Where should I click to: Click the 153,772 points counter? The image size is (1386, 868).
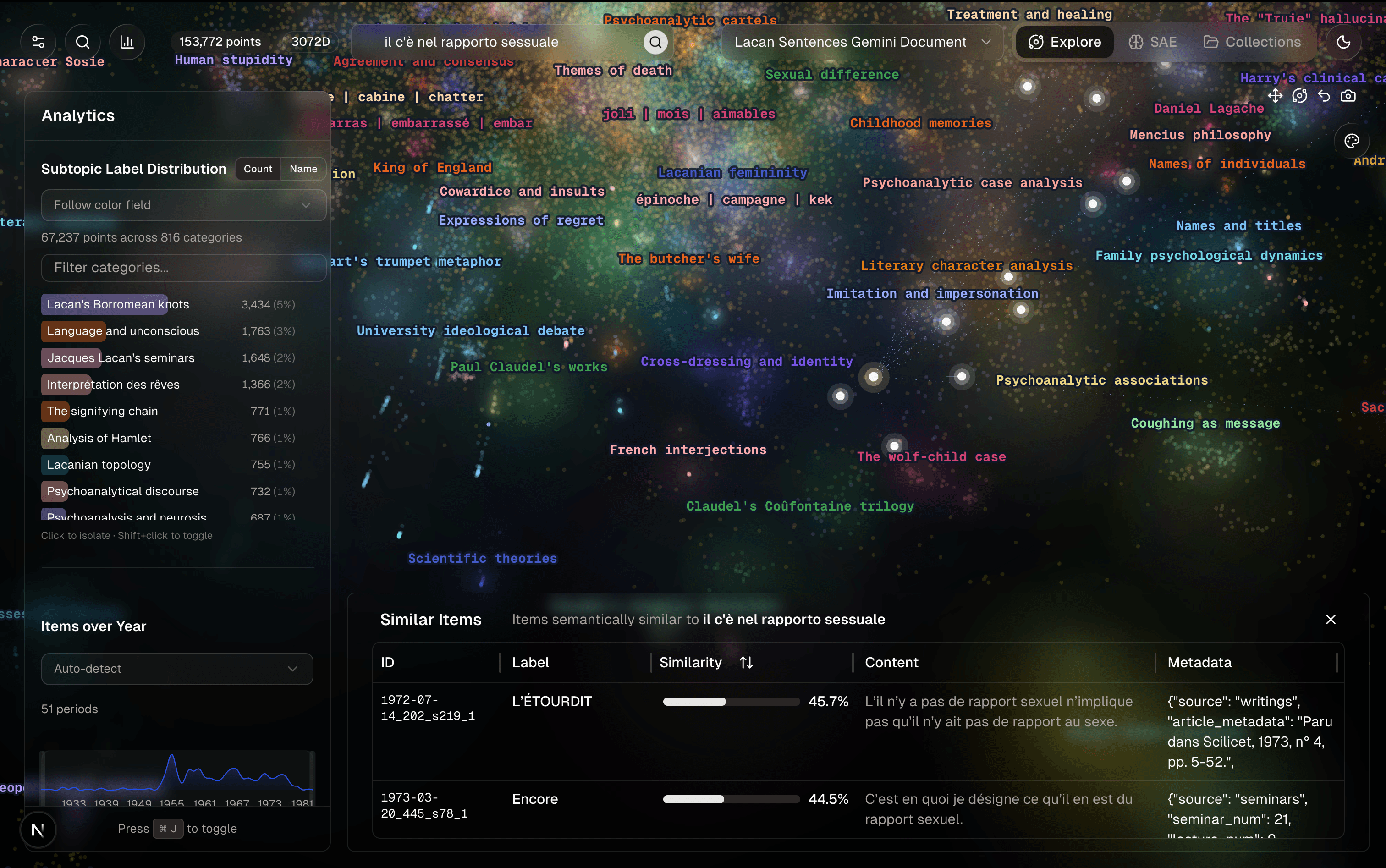[220, 42]
